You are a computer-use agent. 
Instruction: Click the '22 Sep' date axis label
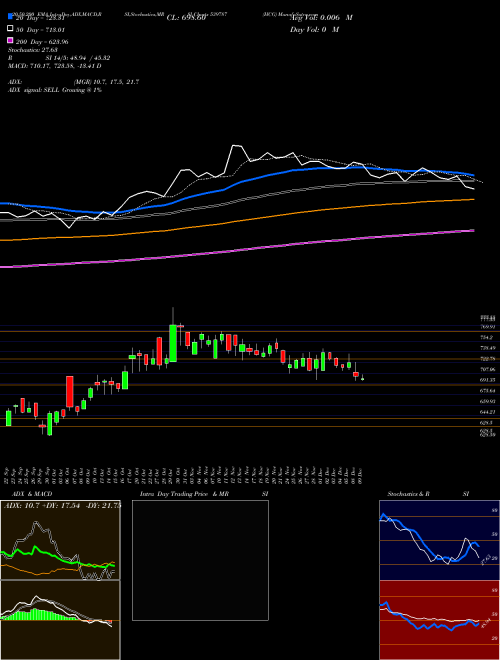(x=8, y=475)
